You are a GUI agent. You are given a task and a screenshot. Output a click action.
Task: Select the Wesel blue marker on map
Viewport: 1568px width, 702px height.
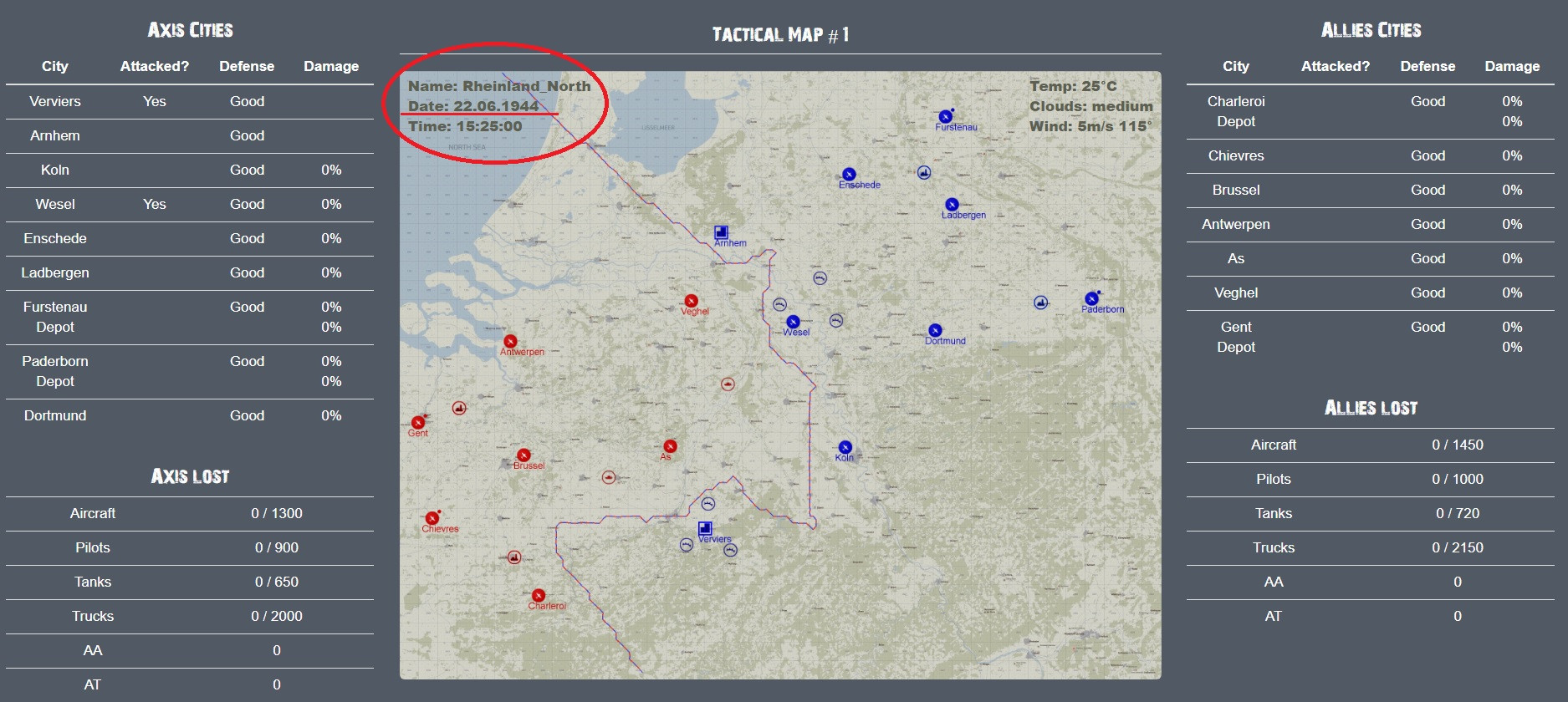793,322
